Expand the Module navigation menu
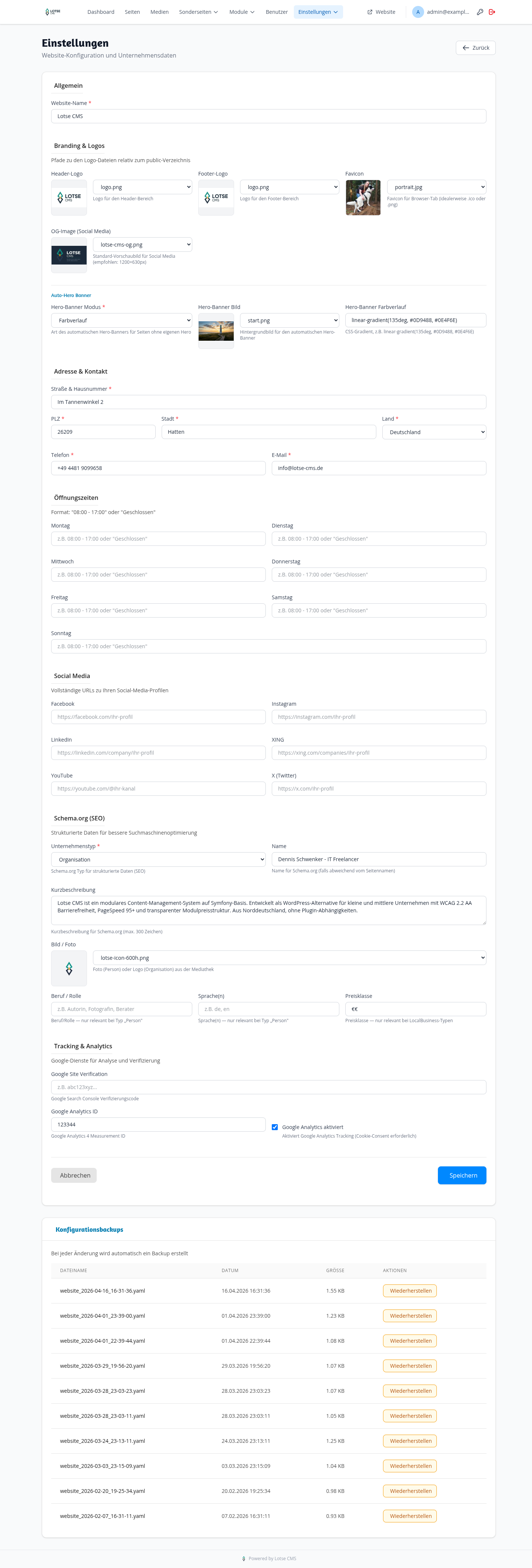Viewport: 532px width, 1568px height. [242, 12]
